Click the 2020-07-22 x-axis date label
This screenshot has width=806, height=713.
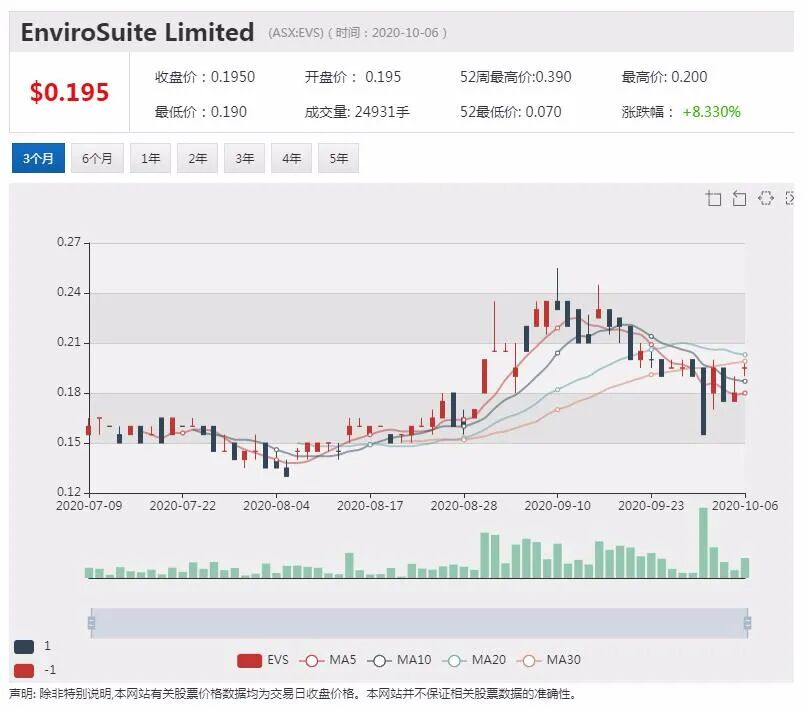tap(182, 506)
